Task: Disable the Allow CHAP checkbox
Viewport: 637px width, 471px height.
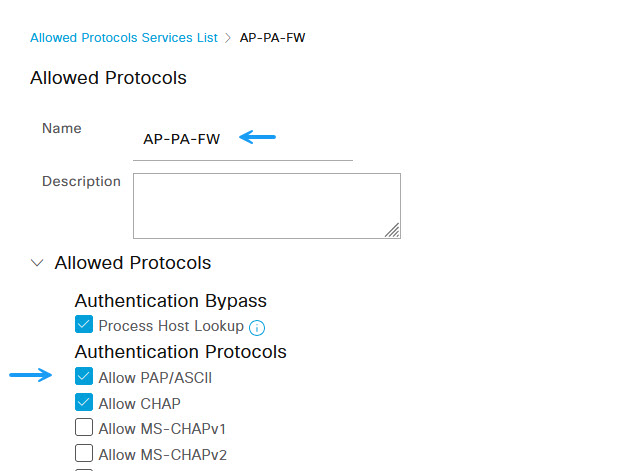Action: click(84, 402)
